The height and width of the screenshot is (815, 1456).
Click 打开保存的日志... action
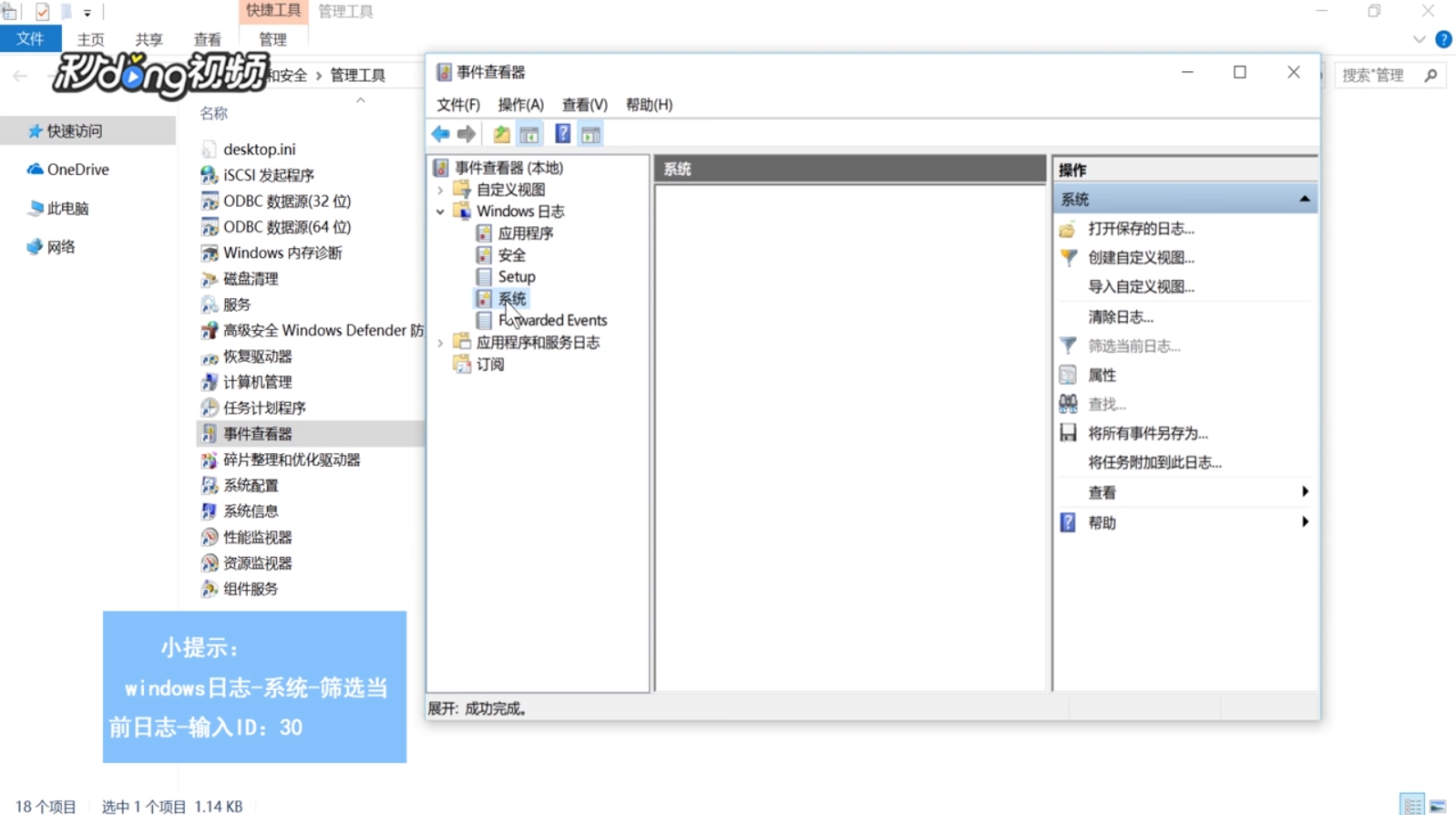click(x=1141, y=229)
